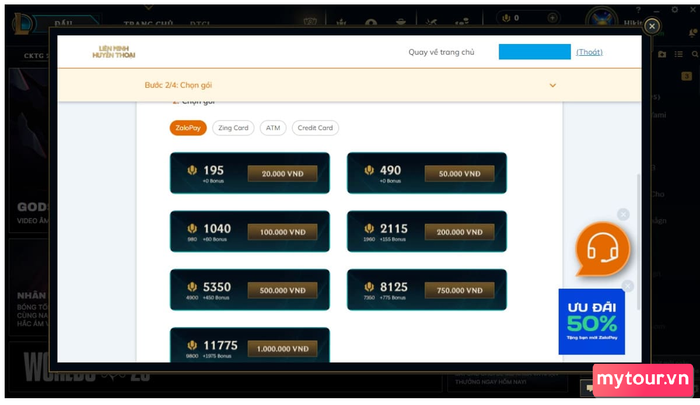Click the RP balance showing 0

(511, 18)
